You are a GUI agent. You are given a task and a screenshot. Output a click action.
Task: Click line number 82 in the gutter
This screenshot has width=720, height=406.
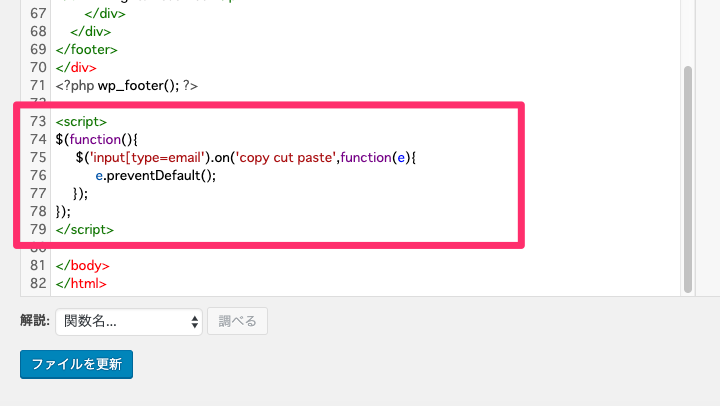tap(38, 283)
